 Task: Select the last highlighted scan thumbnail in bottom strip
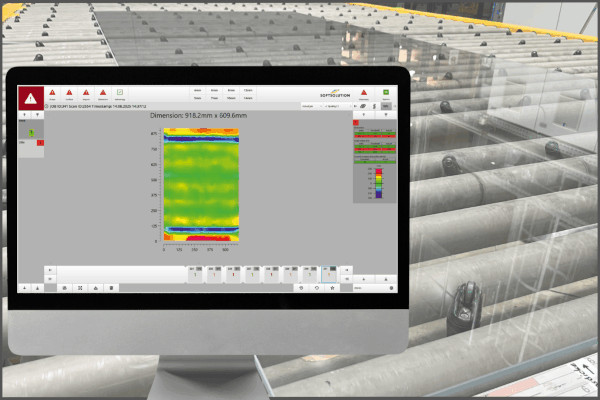(x=330, y=271)
